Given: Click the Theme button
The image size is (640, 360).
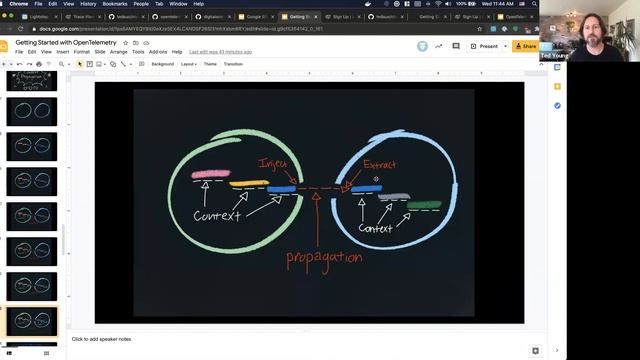Looking at the screenshot, I should 210,64.
